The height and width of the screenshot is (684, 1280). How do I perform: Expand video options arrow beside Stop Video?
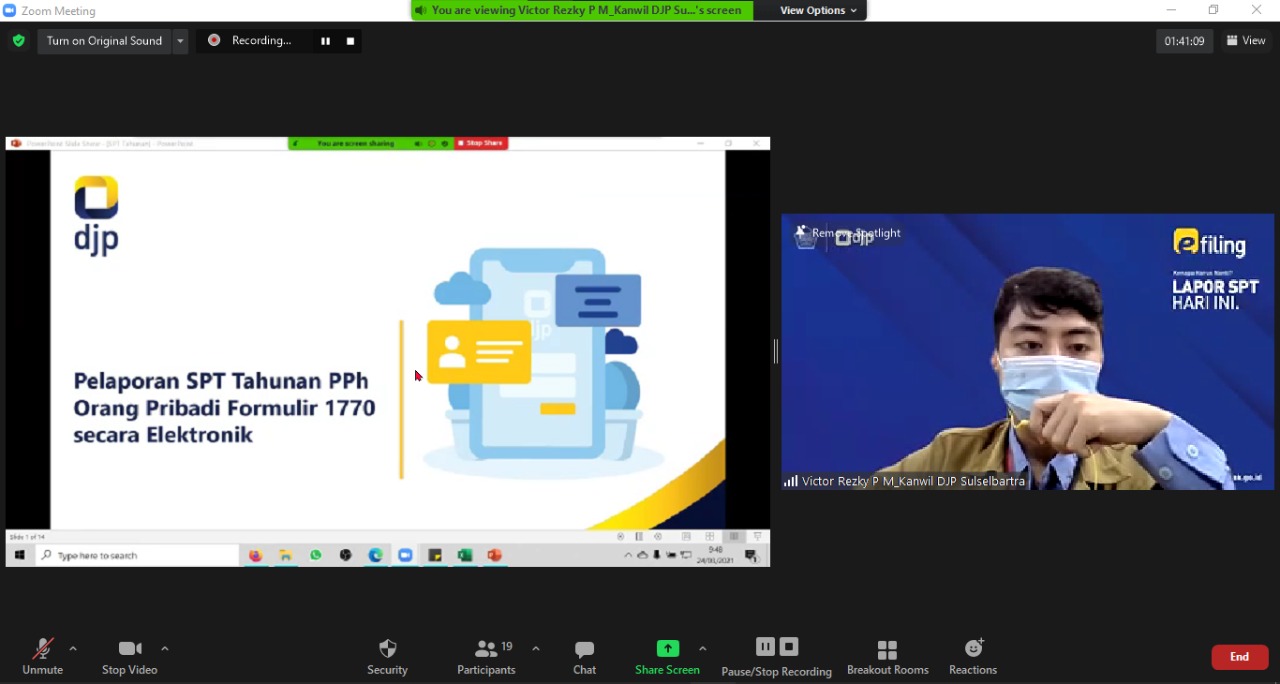(x=165, y=649)
